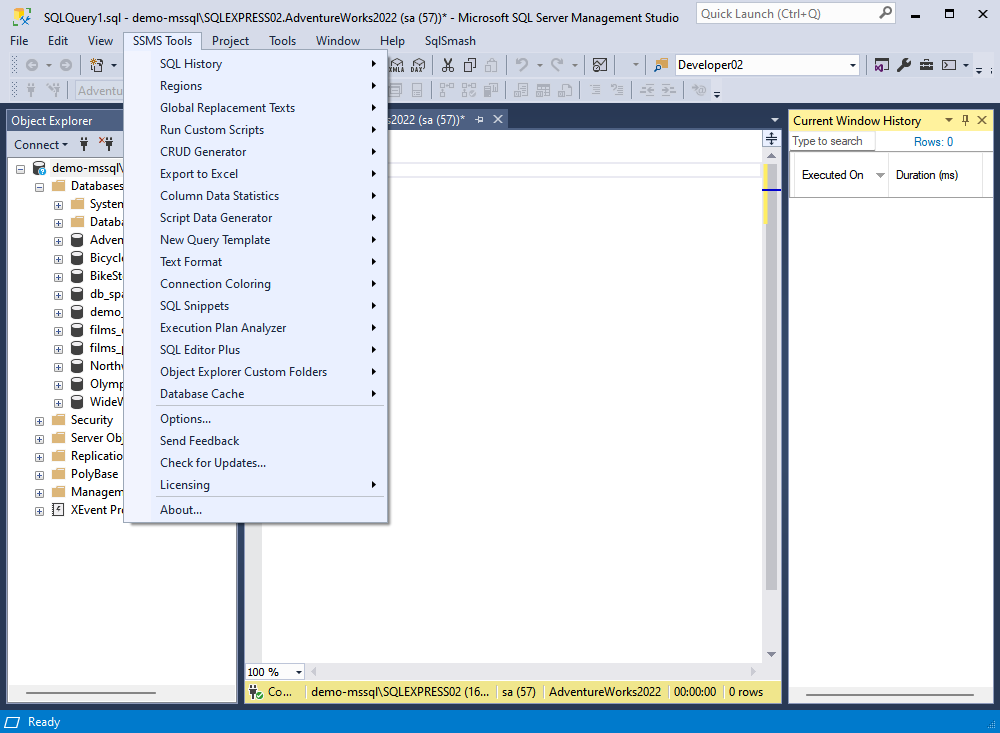Close the Current Window History panel

click(982, 120)
